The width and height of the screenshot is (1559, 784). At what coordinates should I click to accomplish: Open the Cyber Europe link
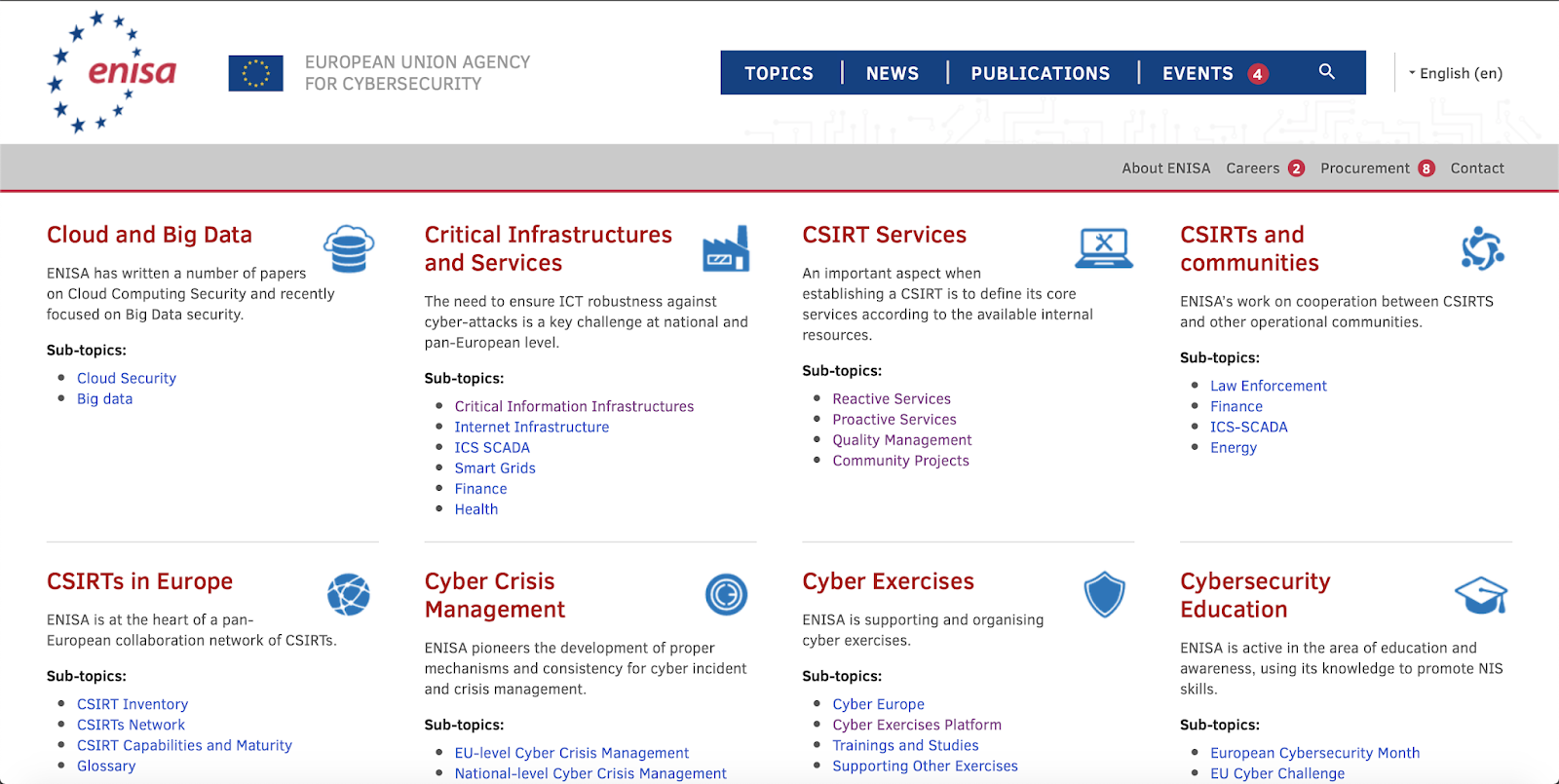tap(878, 704)
